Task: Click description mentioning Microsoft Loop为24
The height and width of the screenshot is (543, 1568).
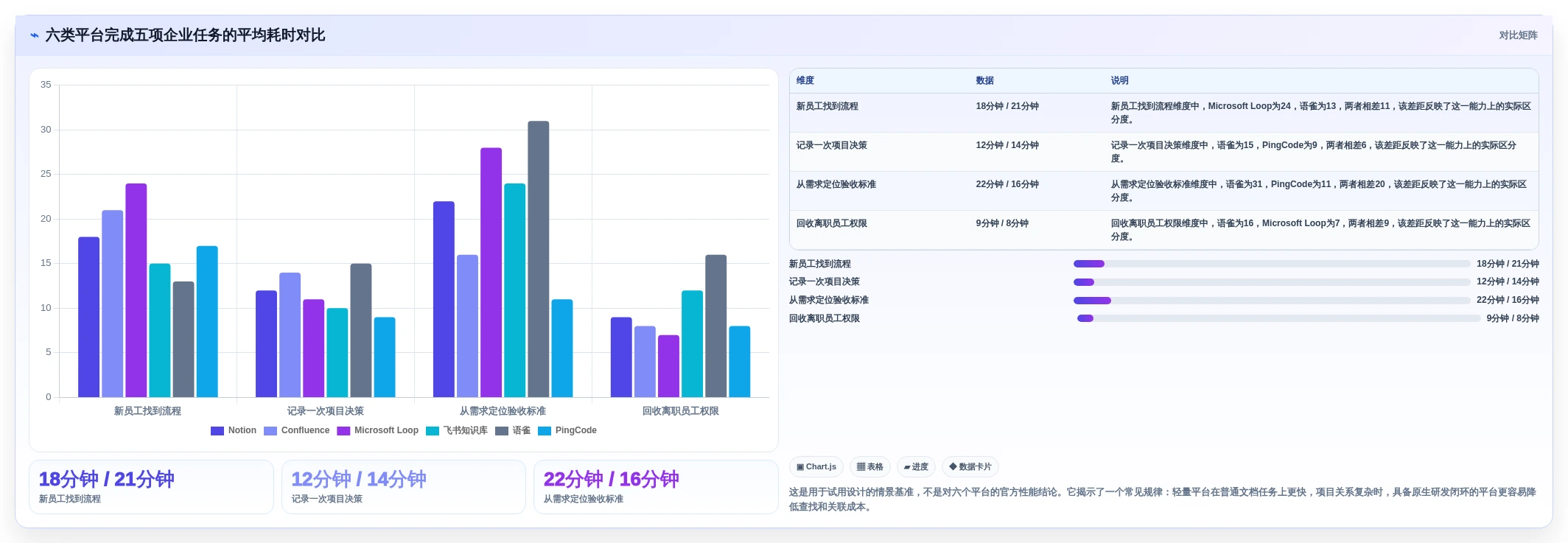Action: coord(1321,113)
